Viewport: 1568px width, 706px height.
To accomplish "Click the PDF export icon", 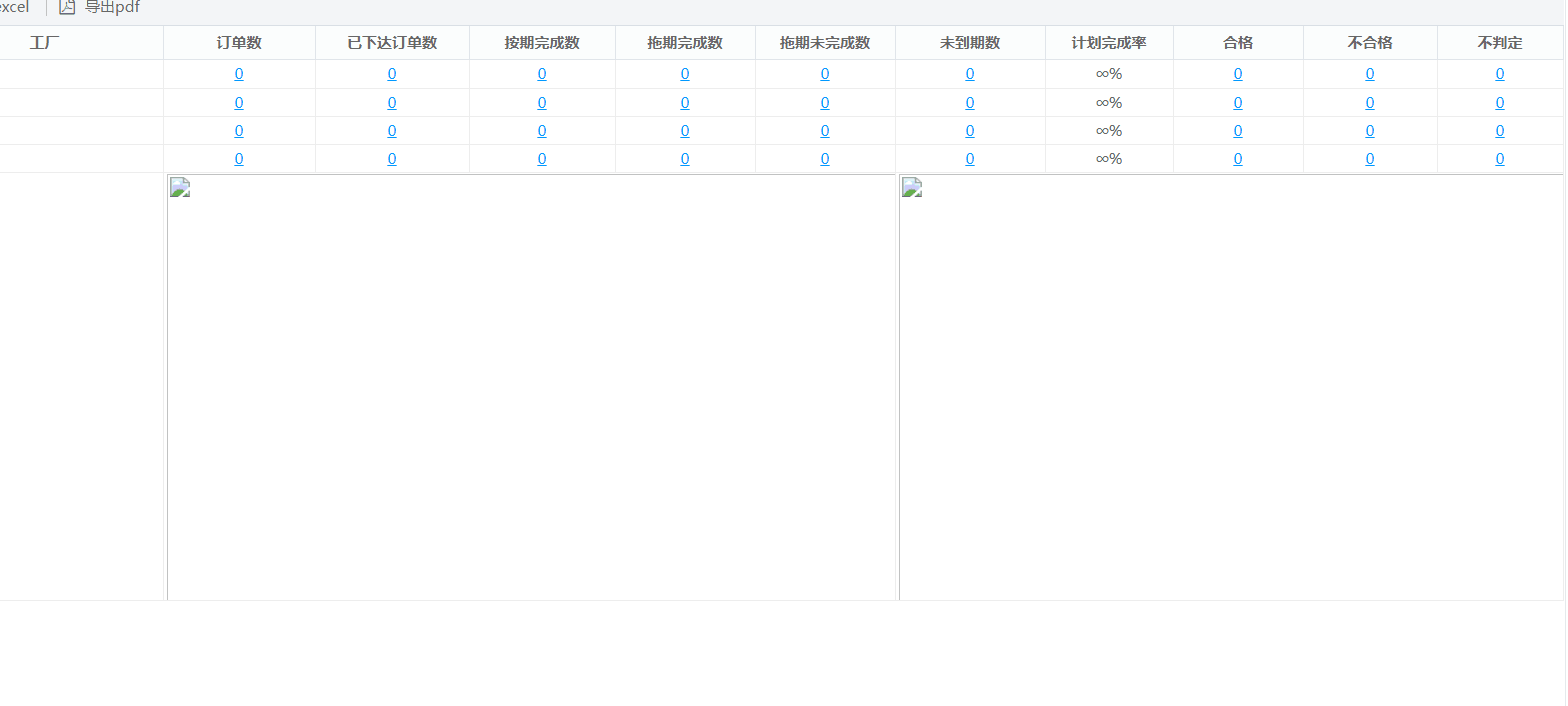I will click(67, 7).
